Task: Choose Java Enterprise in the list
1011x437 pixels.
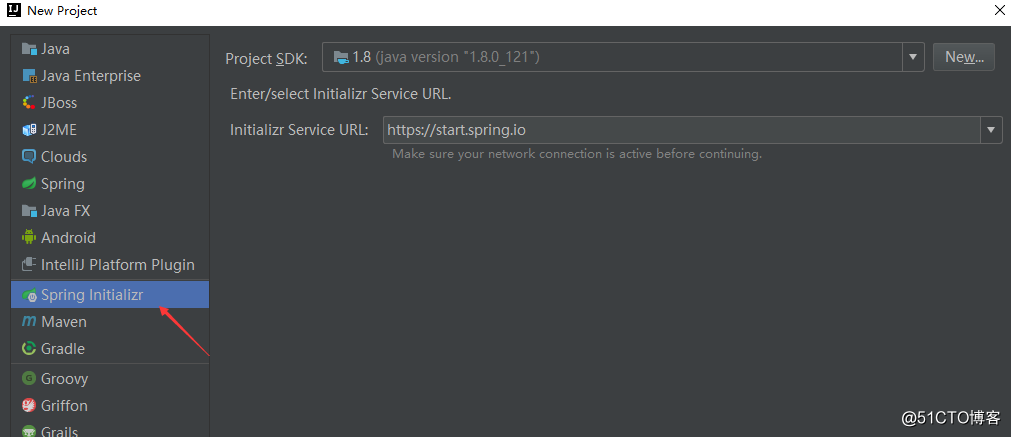Action: coord(110,76)
